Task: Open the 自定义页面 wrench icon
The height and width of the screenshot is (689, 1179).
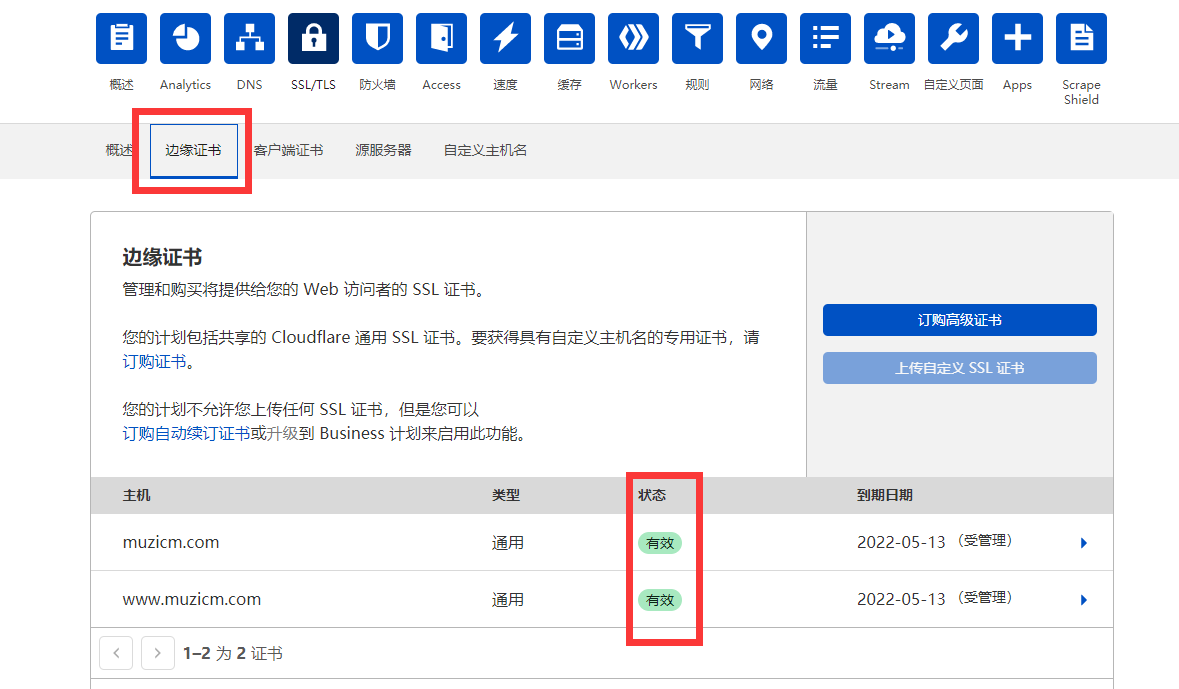Action: 953,38
